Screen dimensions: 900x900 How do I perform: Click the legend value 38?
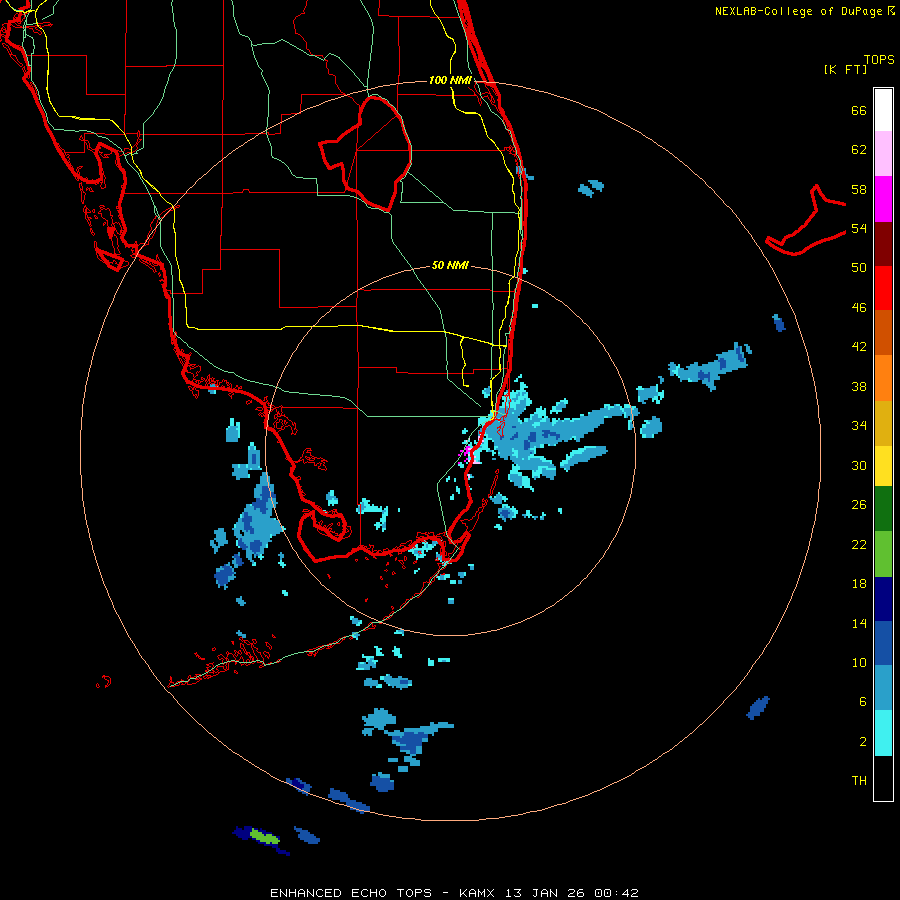[x=859, y=386]
